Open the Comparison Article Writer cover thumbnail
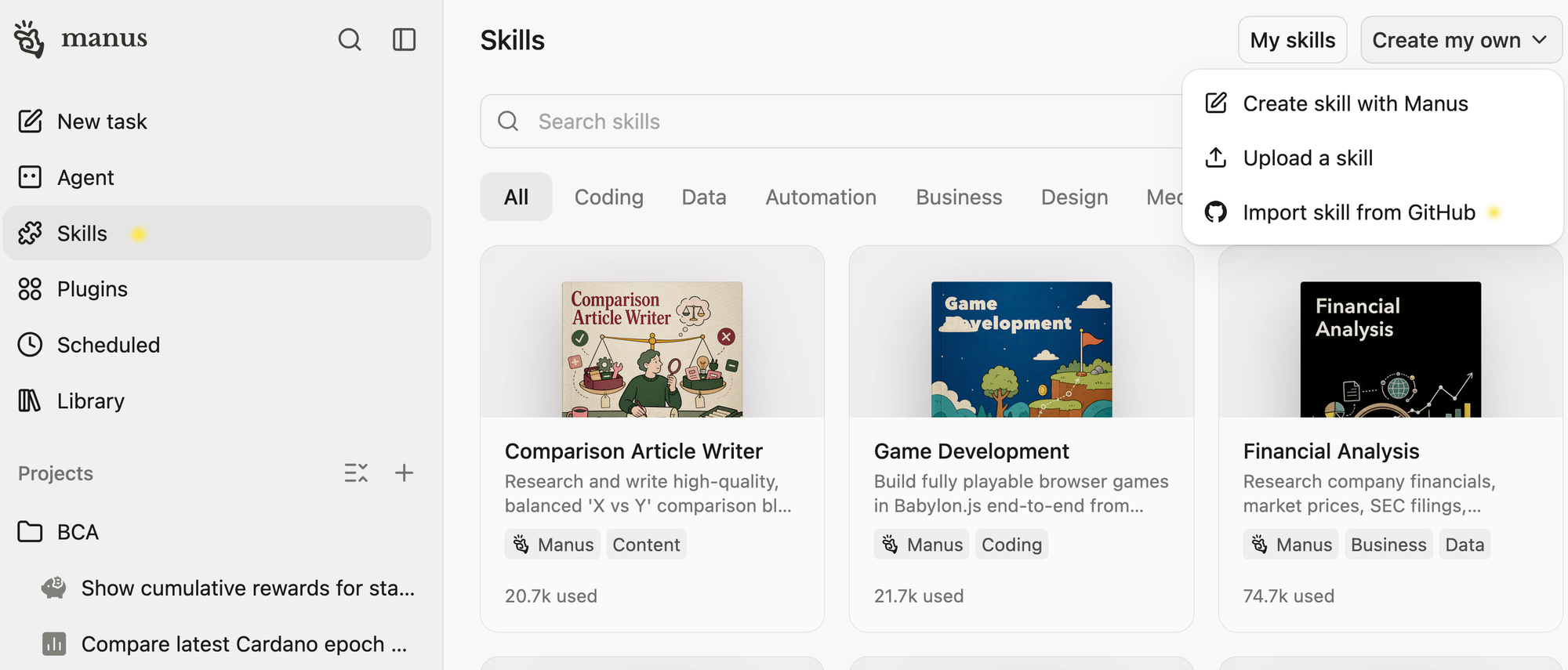1568x670 pixels. coord(652,349)
